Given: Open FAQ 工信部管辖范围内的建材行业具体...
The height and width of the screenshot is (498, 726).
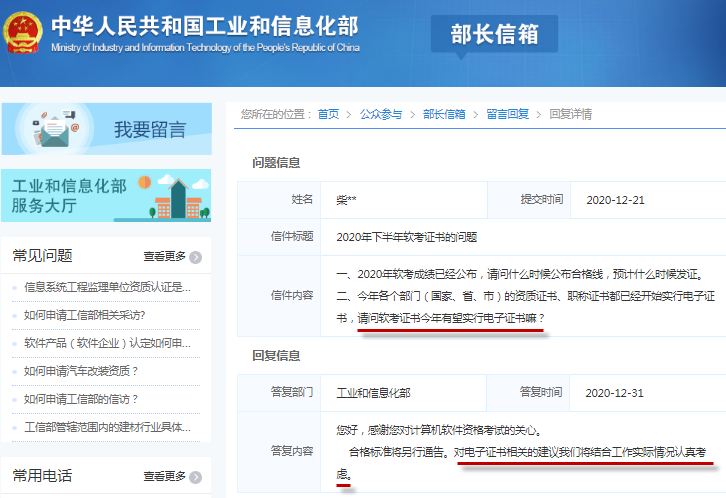Looking at the screenshot, I should coord(107,427).
